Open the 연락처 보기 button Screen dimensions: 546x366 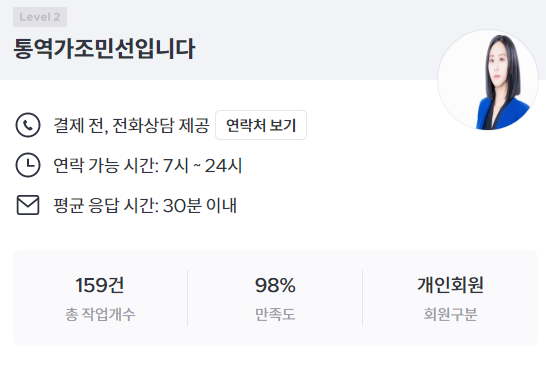pyautogui.click(x=261, y=125)
